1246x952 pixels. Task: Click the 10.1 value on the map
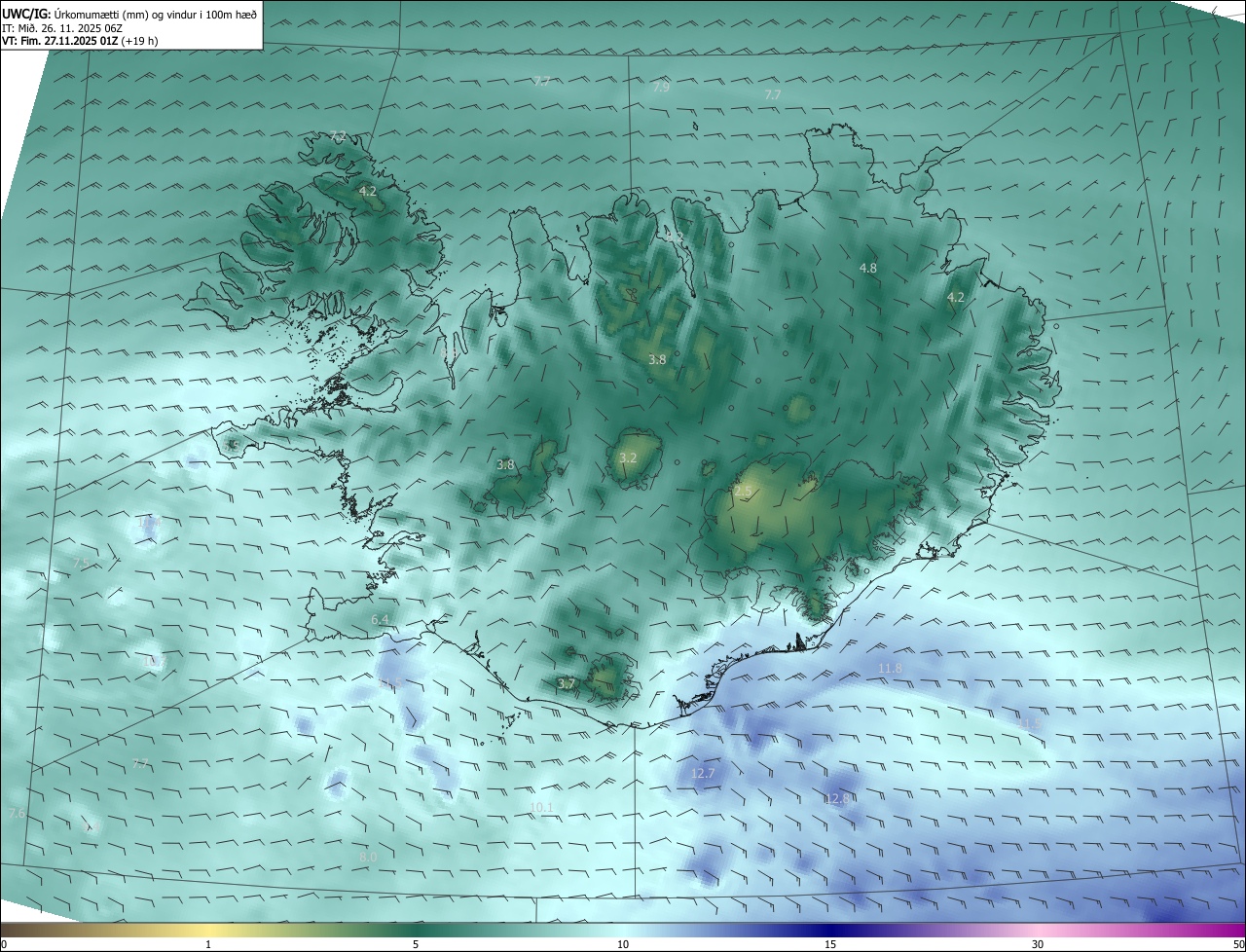tap(541, 808)
